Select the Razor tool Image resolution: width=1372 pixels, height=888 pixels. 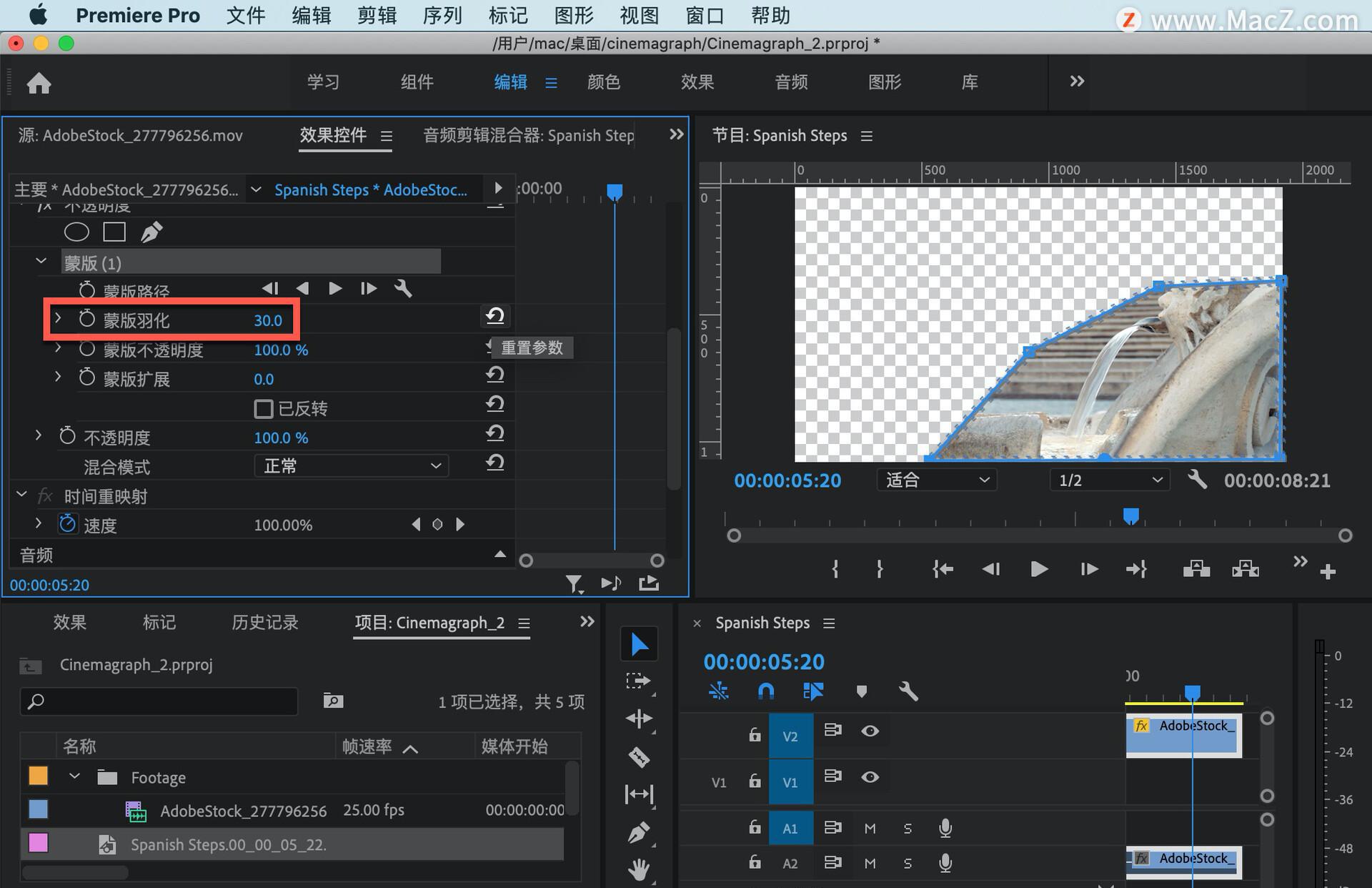point(639,756)
